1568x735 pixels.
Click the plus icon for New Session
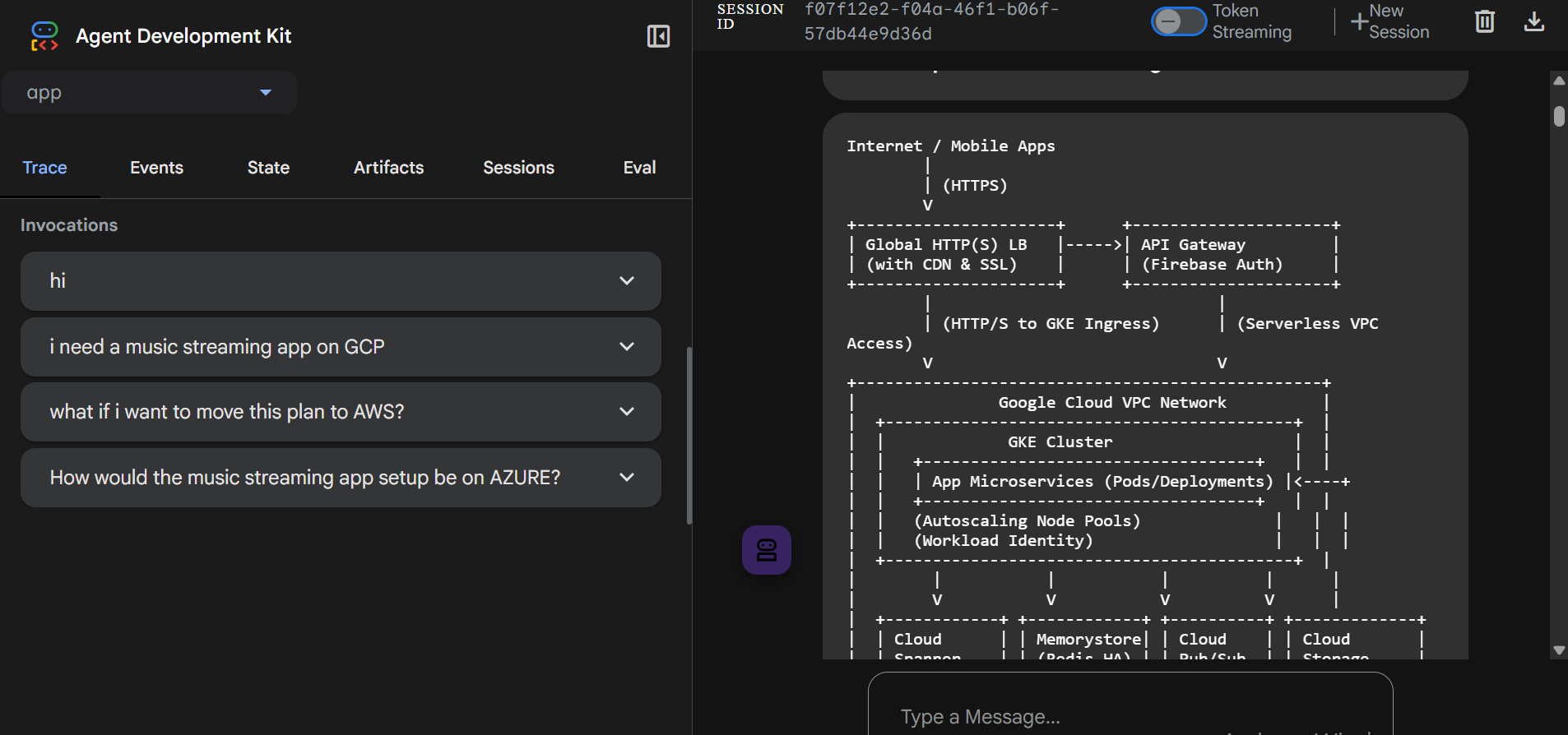click(x=1359, y=22)
